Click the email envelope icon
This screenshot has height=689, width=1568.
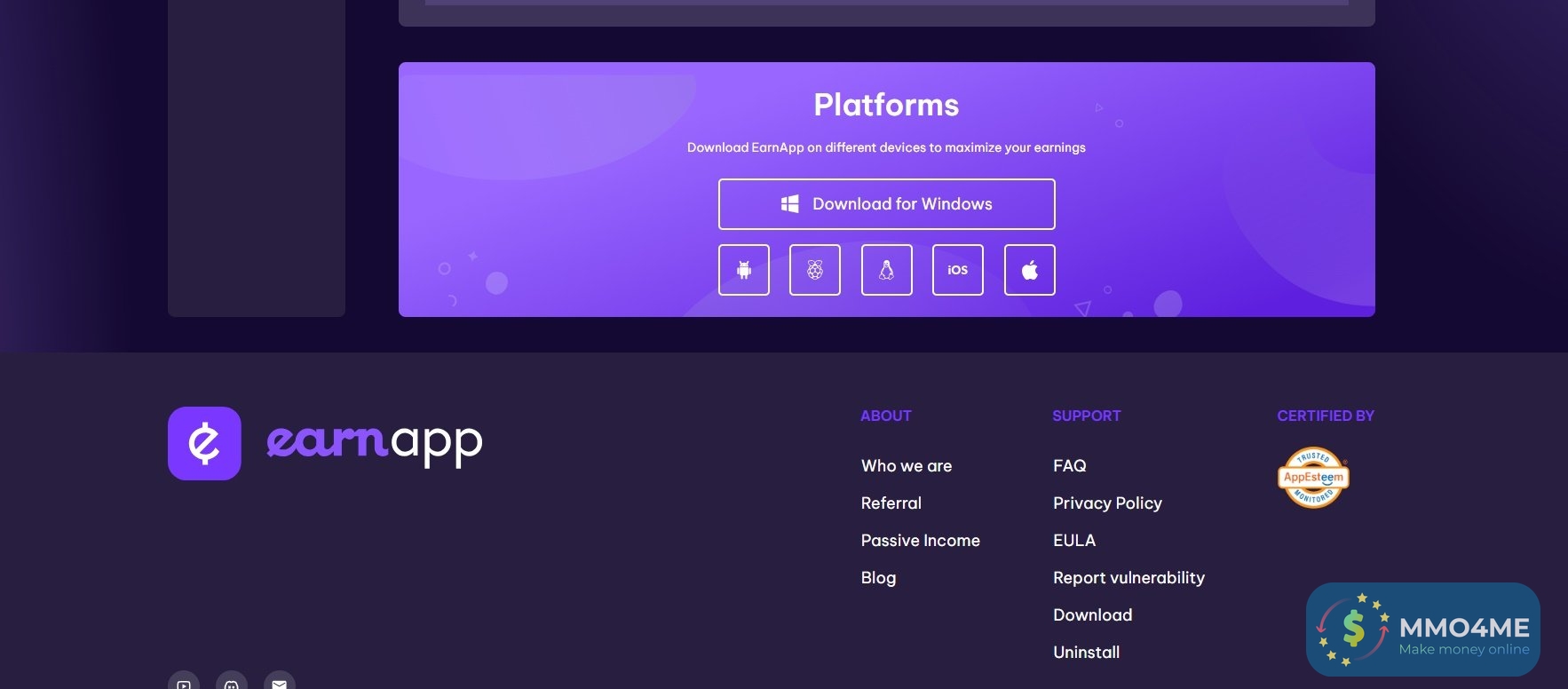point(280,681)
